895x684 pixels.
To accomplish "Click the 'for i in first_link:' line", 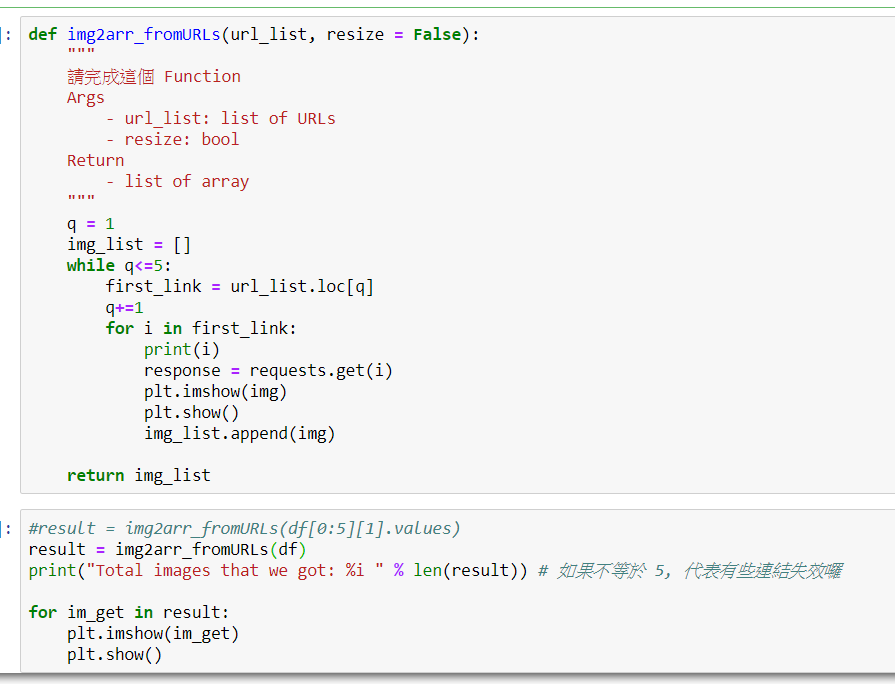I will pyautogui.click(x=201, y=328).
